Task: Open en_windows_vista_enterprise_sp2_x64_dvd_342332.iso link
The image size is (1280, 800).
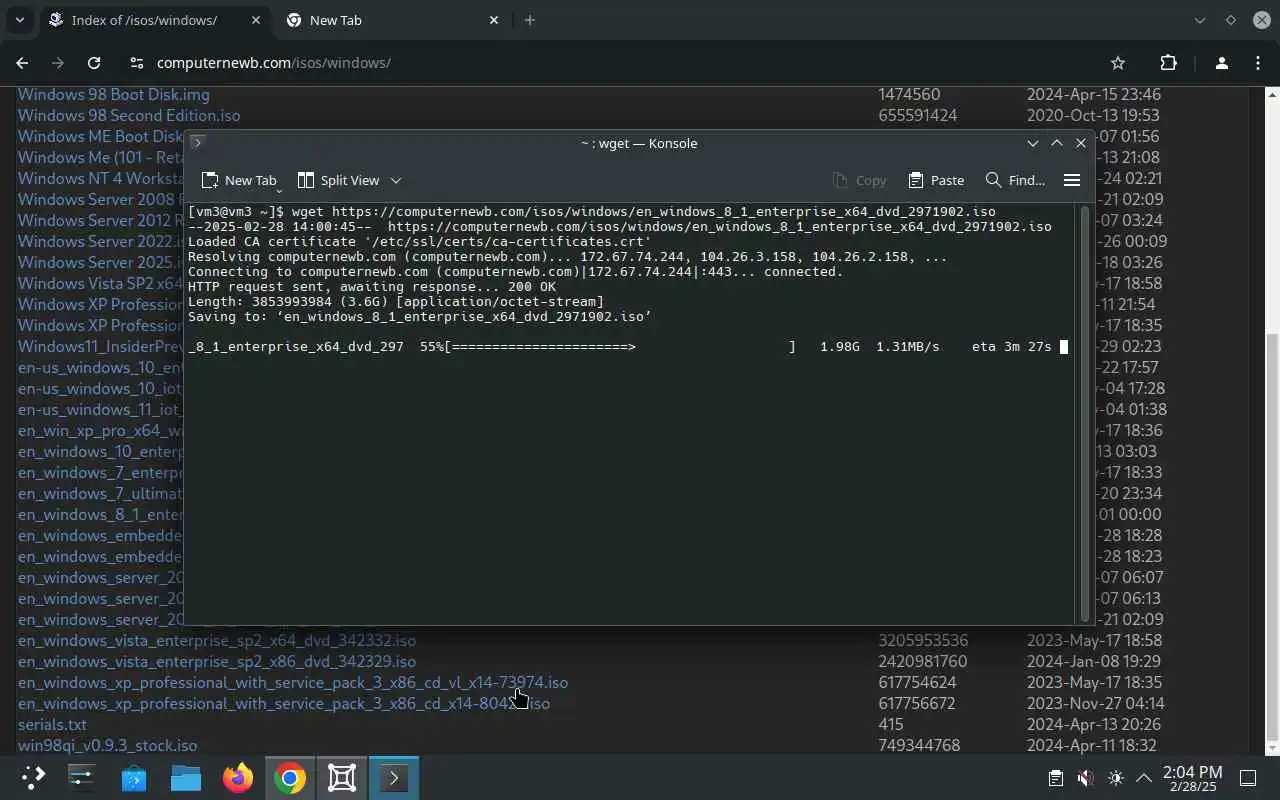Action: [x=217, y=640]
